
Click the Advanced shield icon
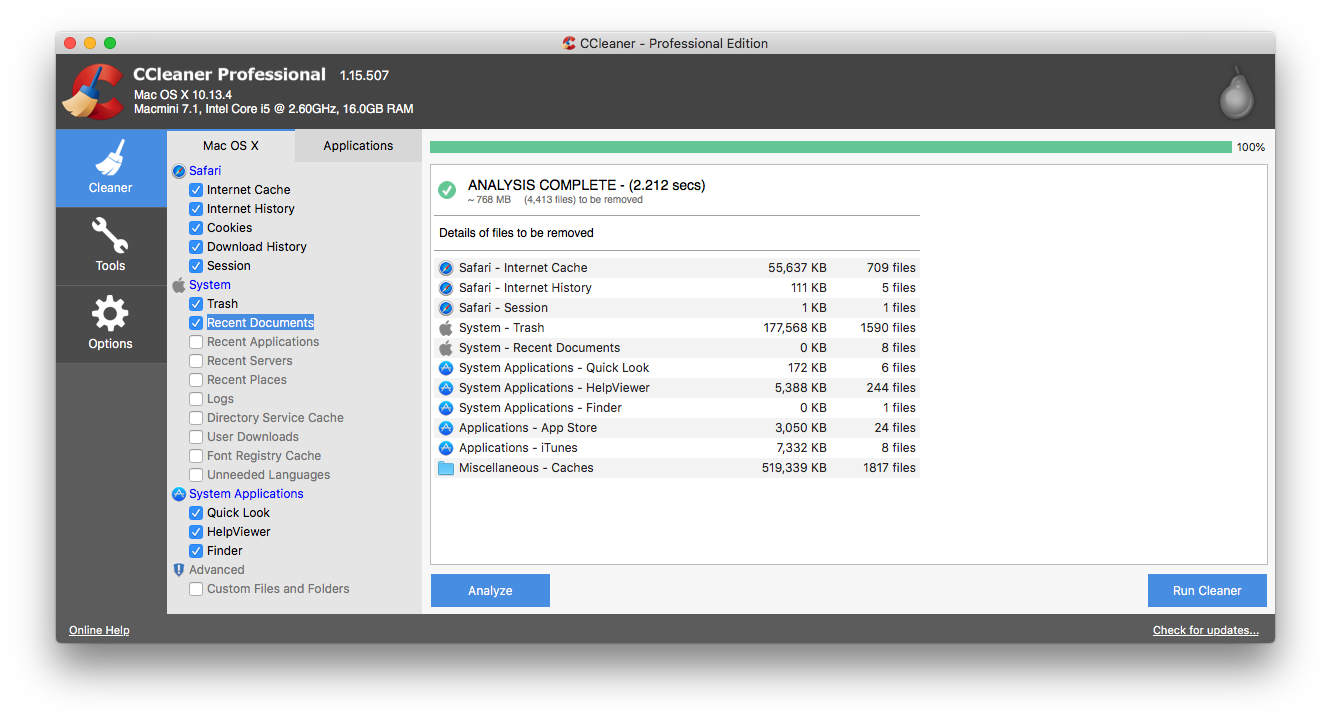tap(179, 570)
